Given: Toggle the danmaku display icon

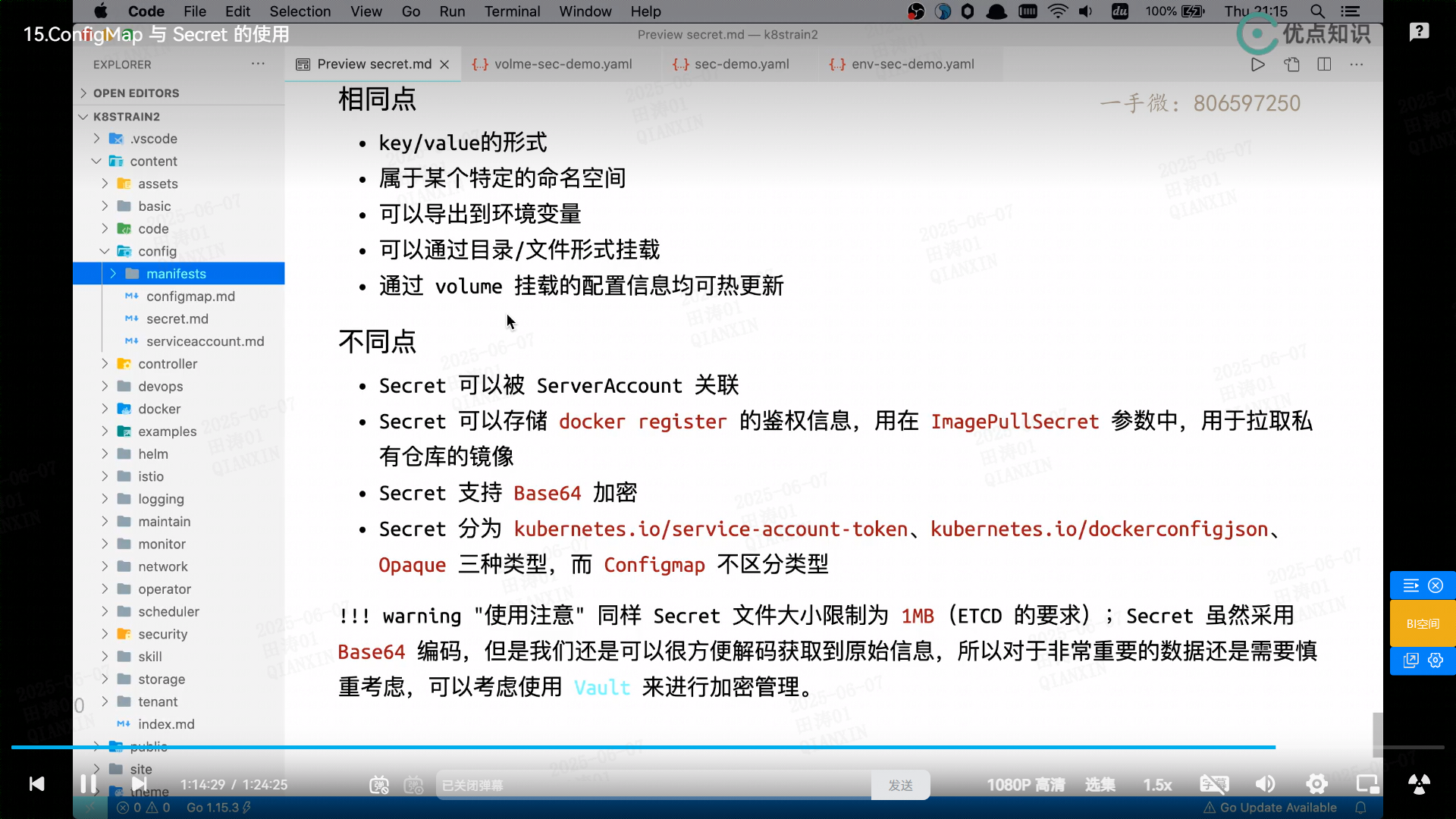Looking at the screenshot, I should point(379,785).
